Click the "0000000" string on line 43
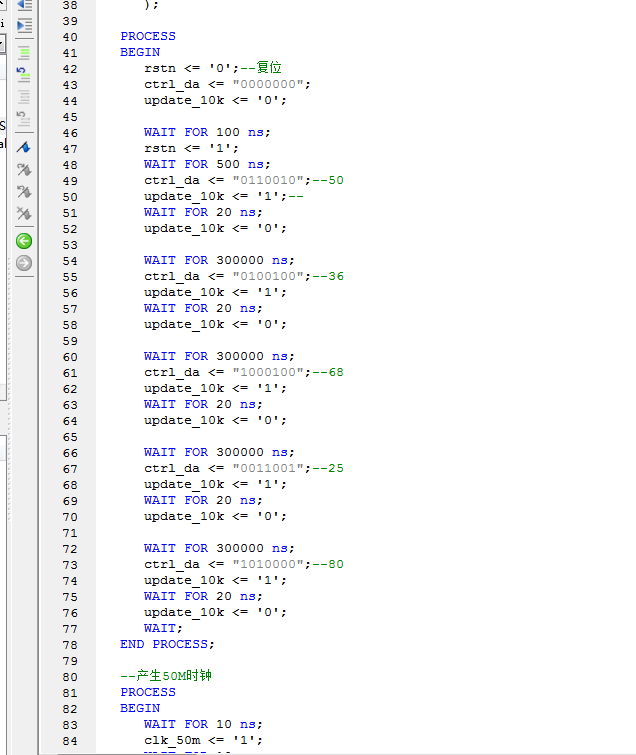Viewport: 636px width, 755px height. pyautogui.click(x=268, y=84)
